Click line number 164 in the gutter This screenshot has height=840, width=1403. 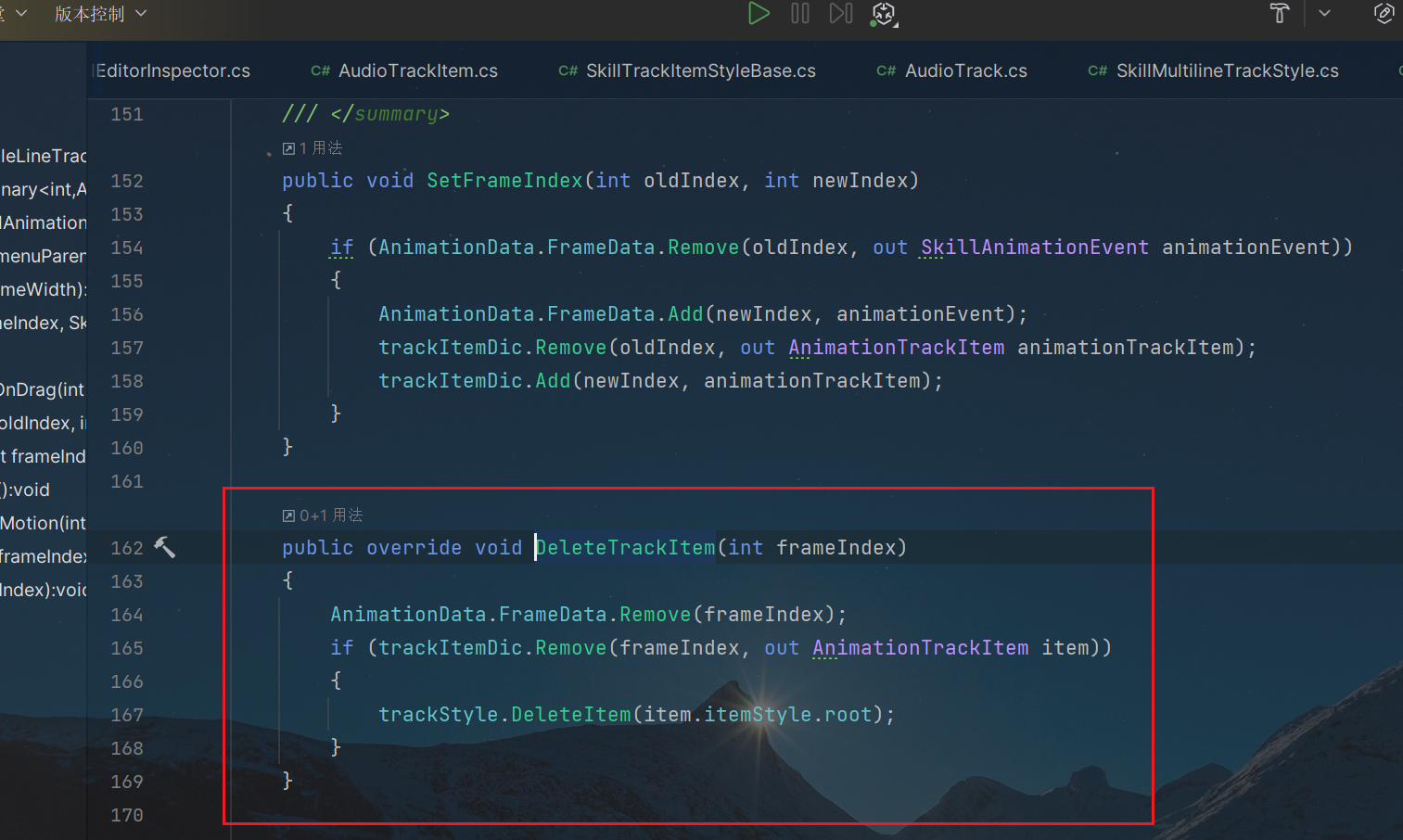127,615
